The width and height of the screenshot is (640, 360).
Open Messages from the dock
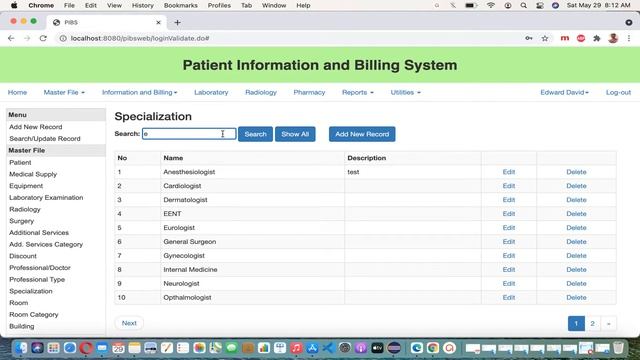click(x=231, y=348)
